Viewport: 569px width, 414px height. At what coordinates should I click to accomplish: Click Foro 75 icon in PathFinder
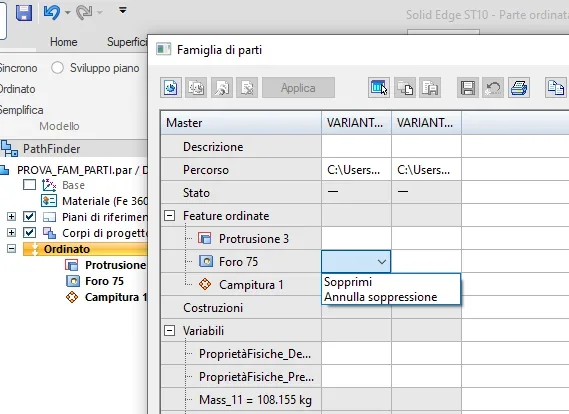tap(73, 281)
